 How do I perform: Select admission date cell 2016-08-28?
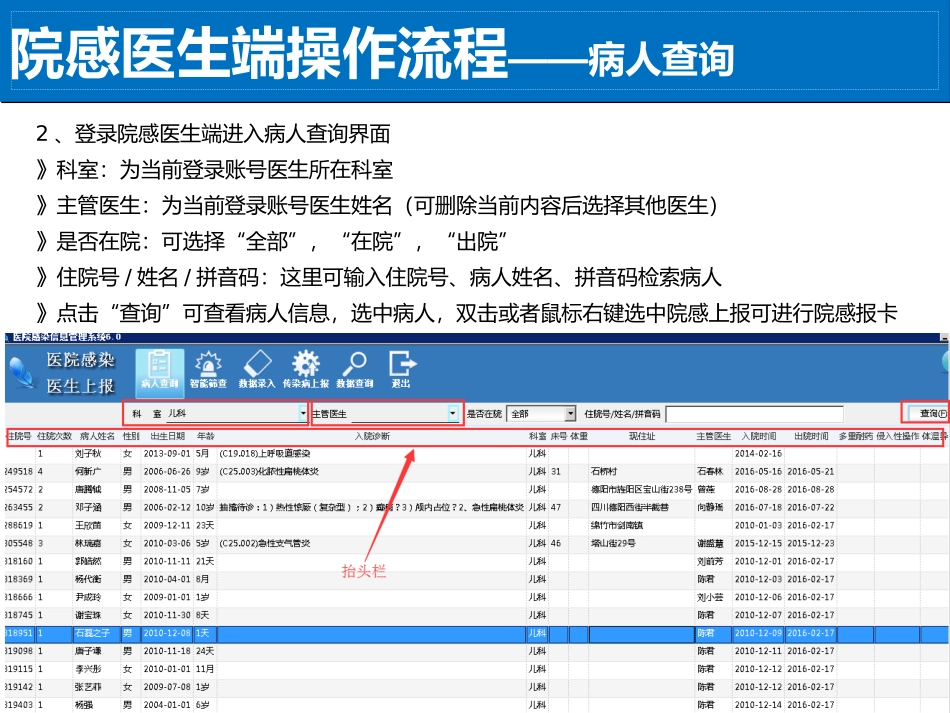coord(758,489)
